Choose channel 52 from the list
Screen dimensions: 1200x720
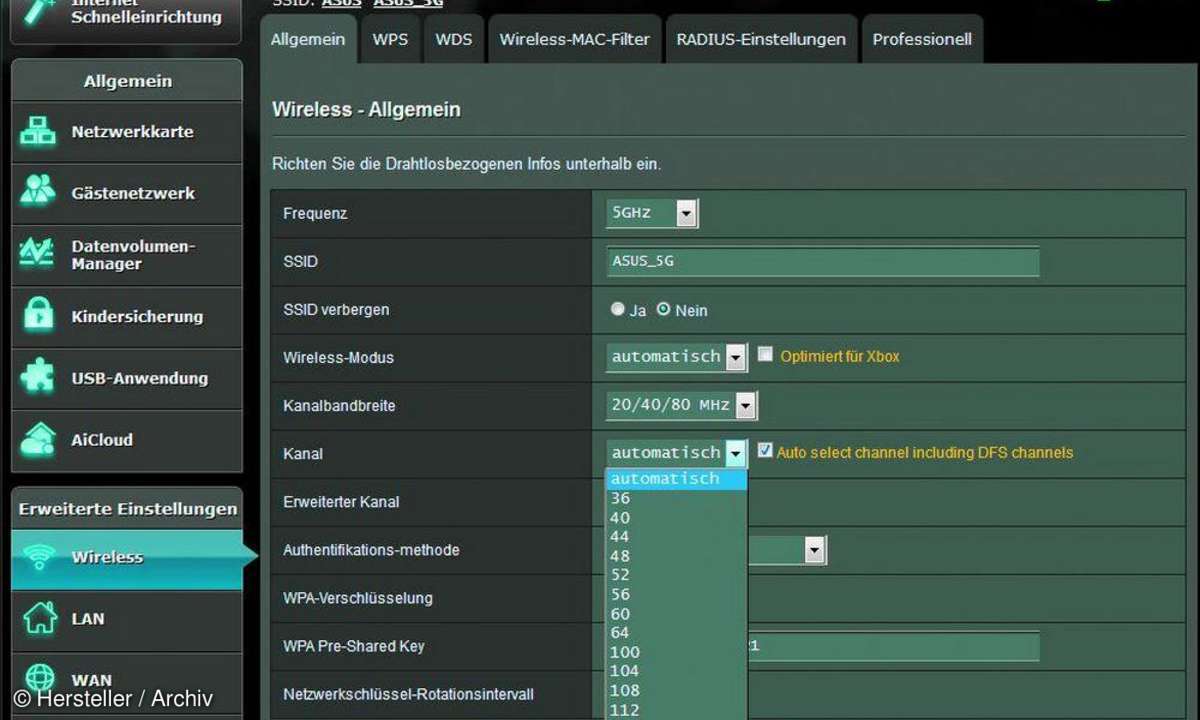pos(676,575)
